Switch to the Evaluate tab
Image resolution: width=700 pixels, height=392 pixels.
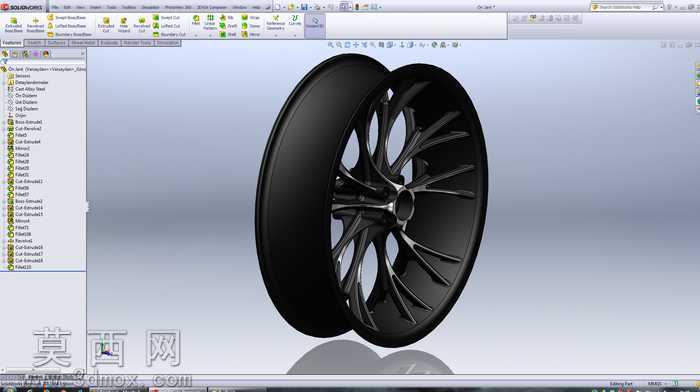[109, 43]
